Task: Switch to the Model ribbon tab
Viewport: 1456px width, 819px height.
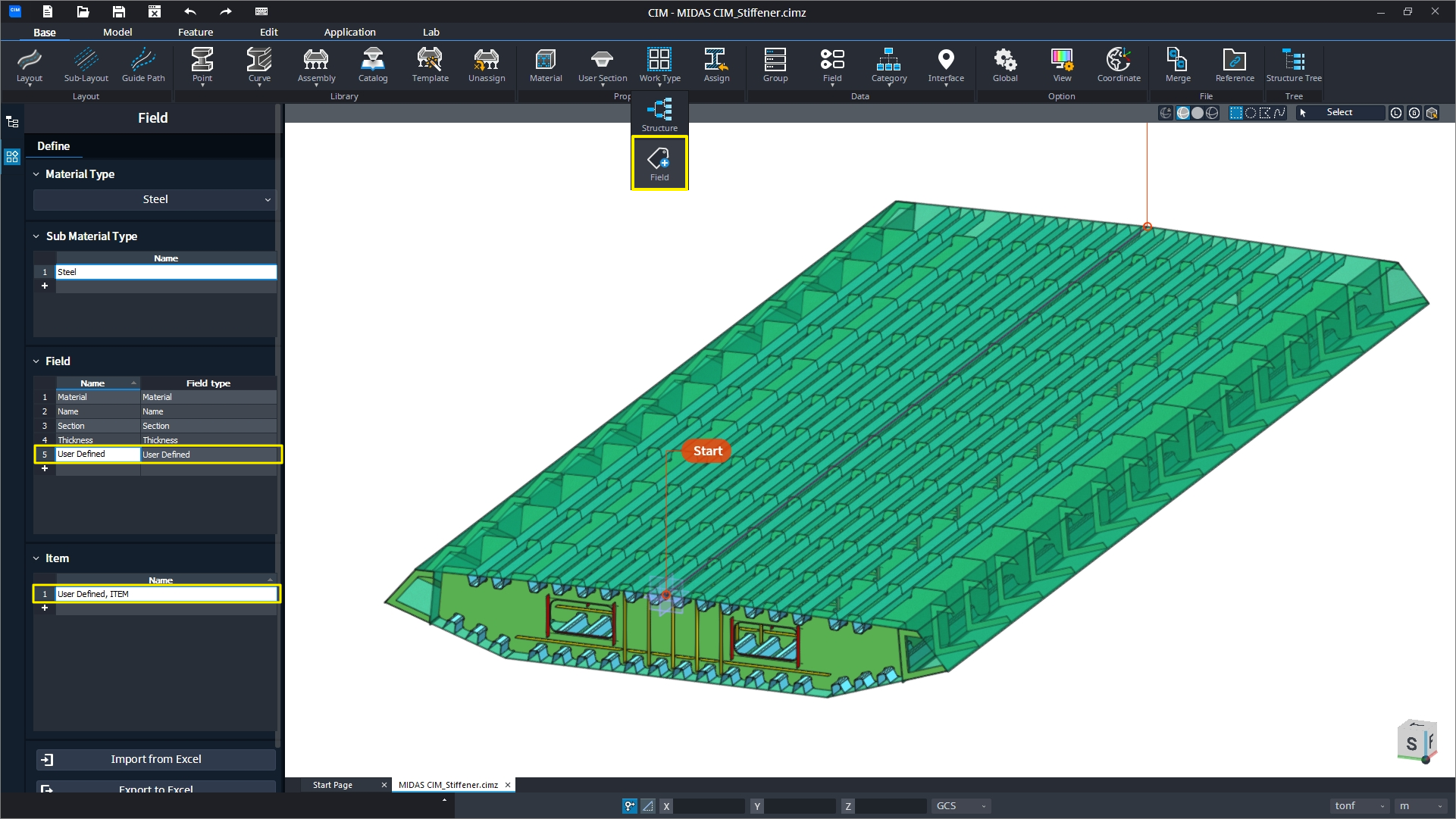Action: tap(117, 32)
